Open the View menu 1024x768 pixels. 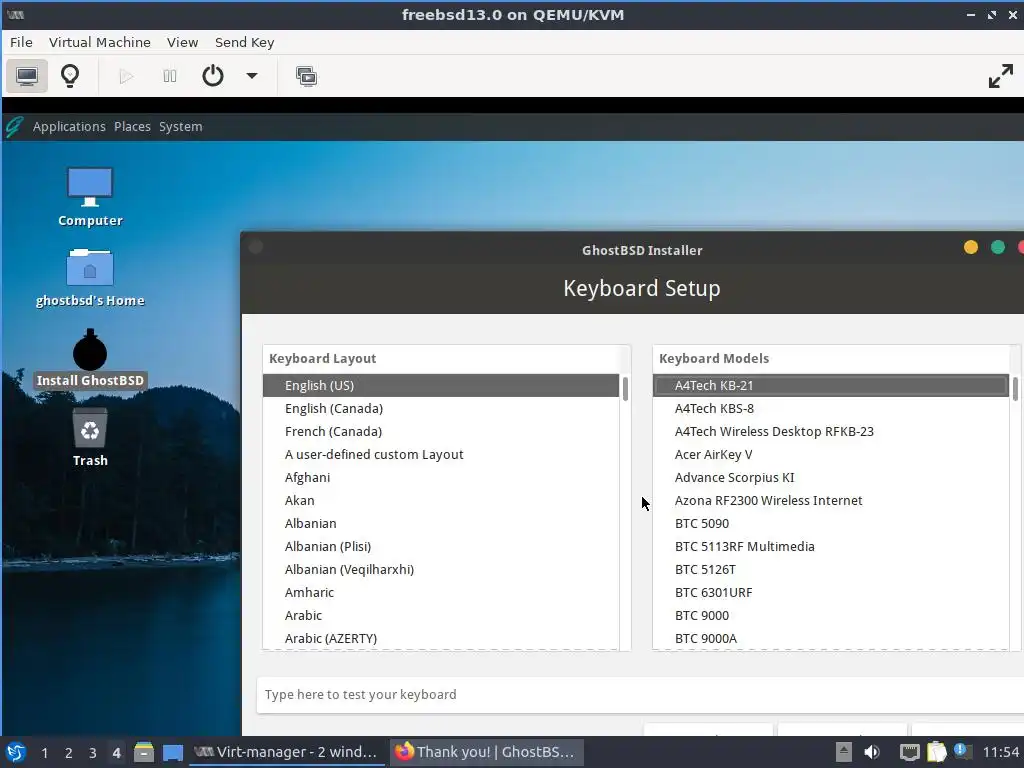coord(182,42)
